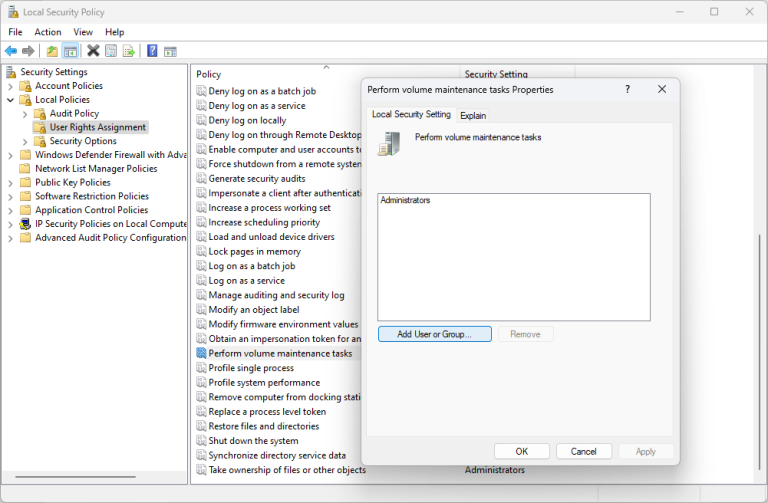Click the Security Settings root icon
The height and width of the screenshot is (503, 768).
[x=11, y=72]
